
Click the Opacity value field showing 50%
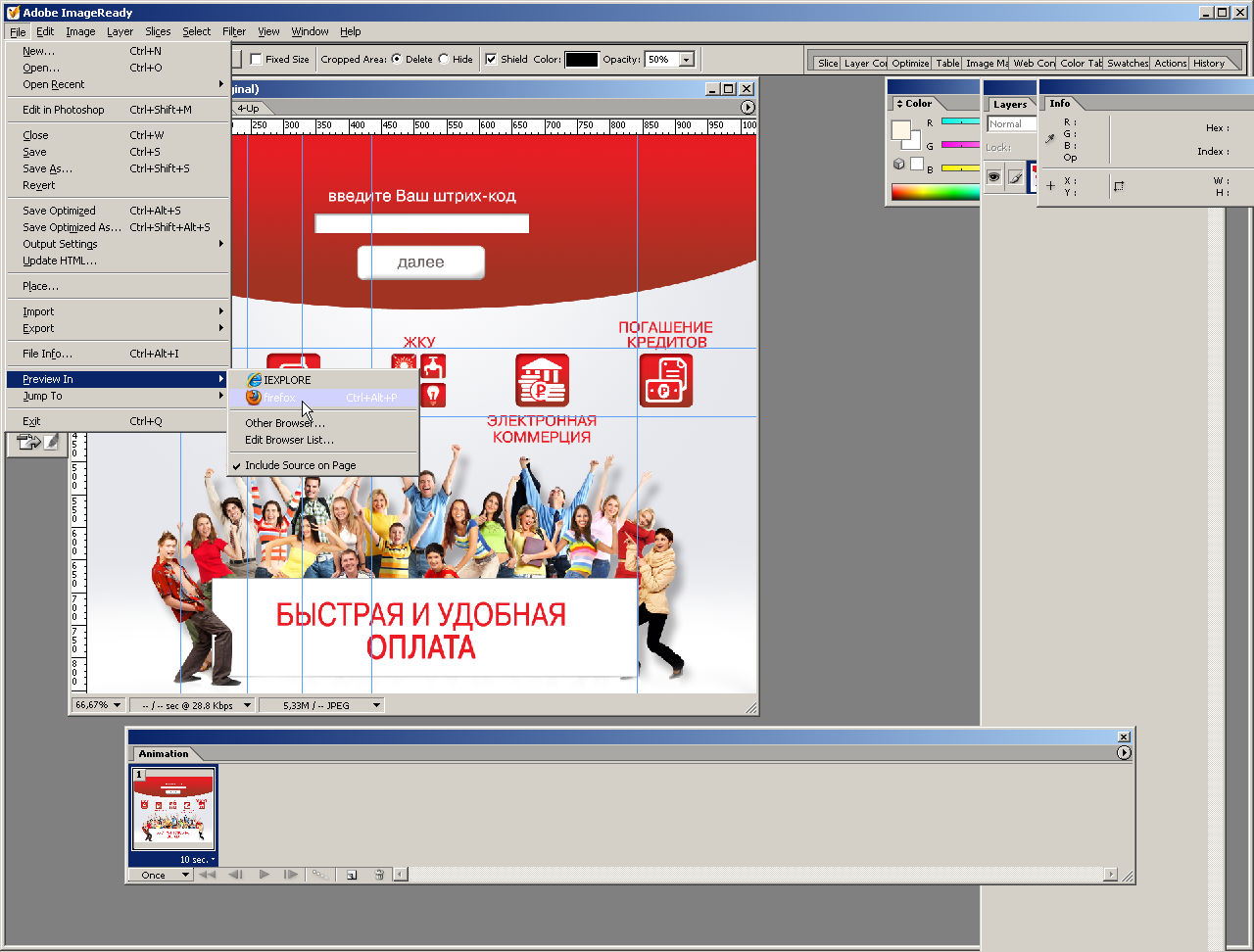[x=661, y=60]
